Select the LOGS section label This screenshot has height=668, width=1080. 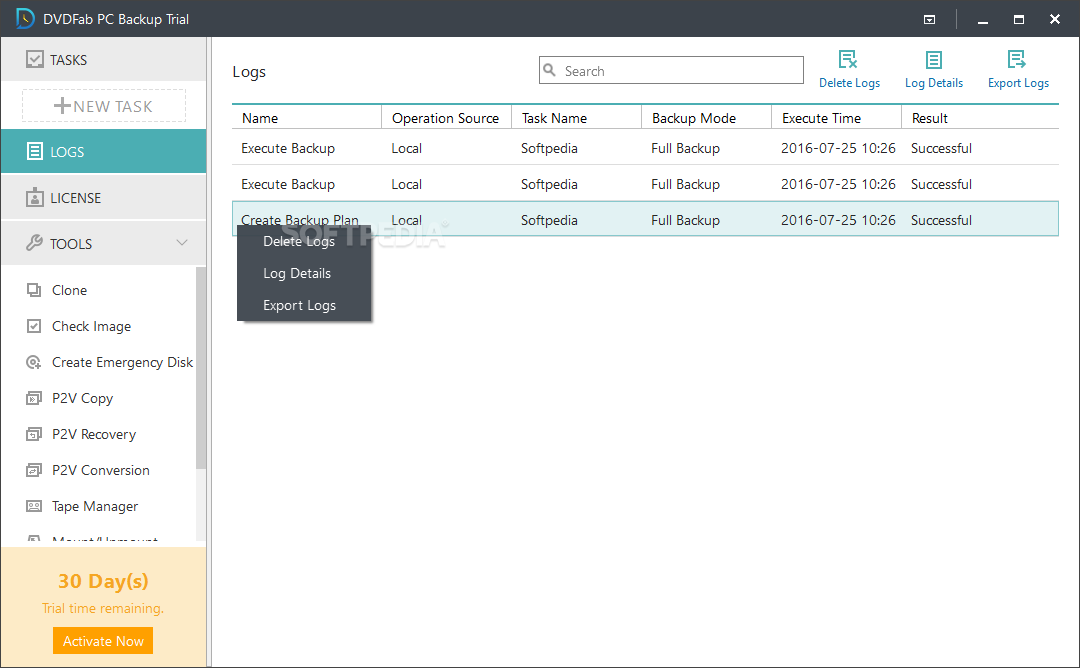(67, 152)
